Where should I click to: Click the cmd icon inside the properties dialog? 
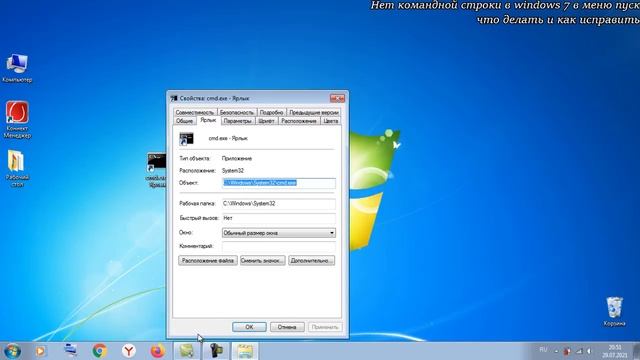click(x=187, y=139)
